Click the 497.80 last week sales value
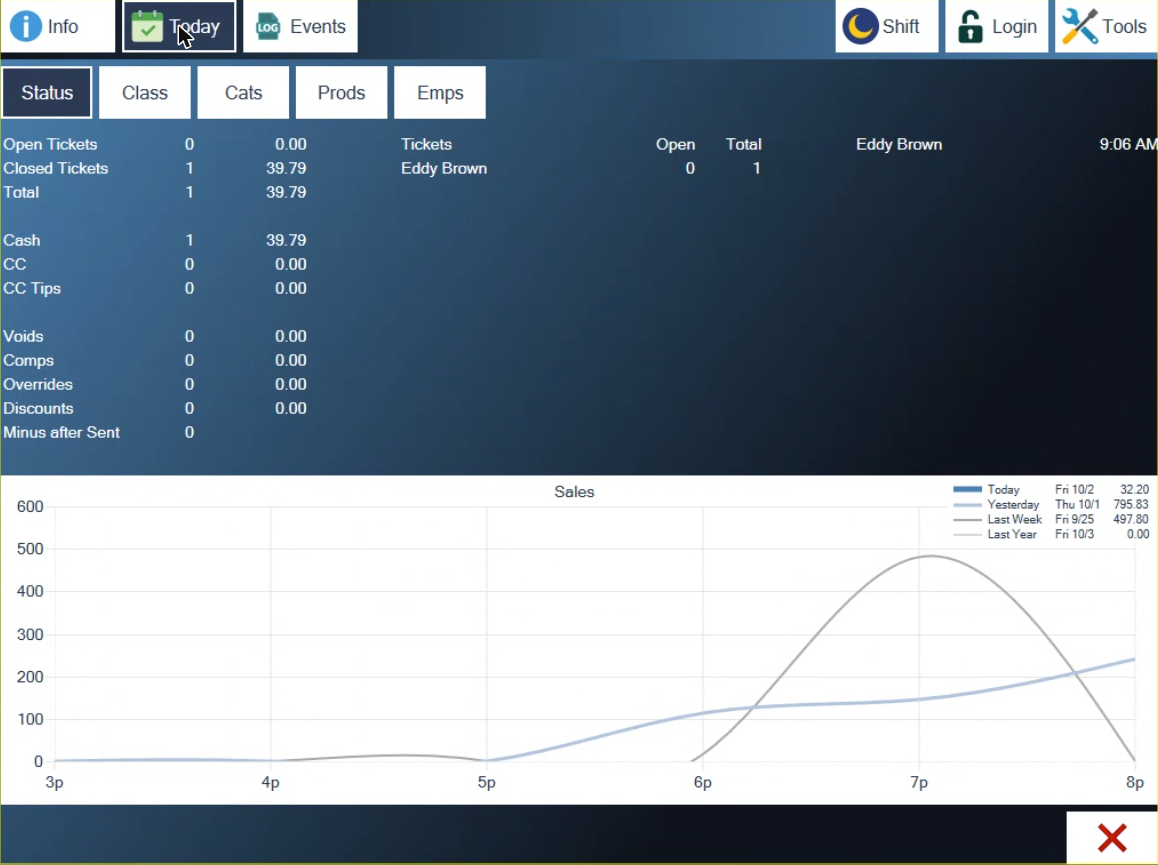The width and height of the screenshot is (1158, 865). [x=1131, y=519]
